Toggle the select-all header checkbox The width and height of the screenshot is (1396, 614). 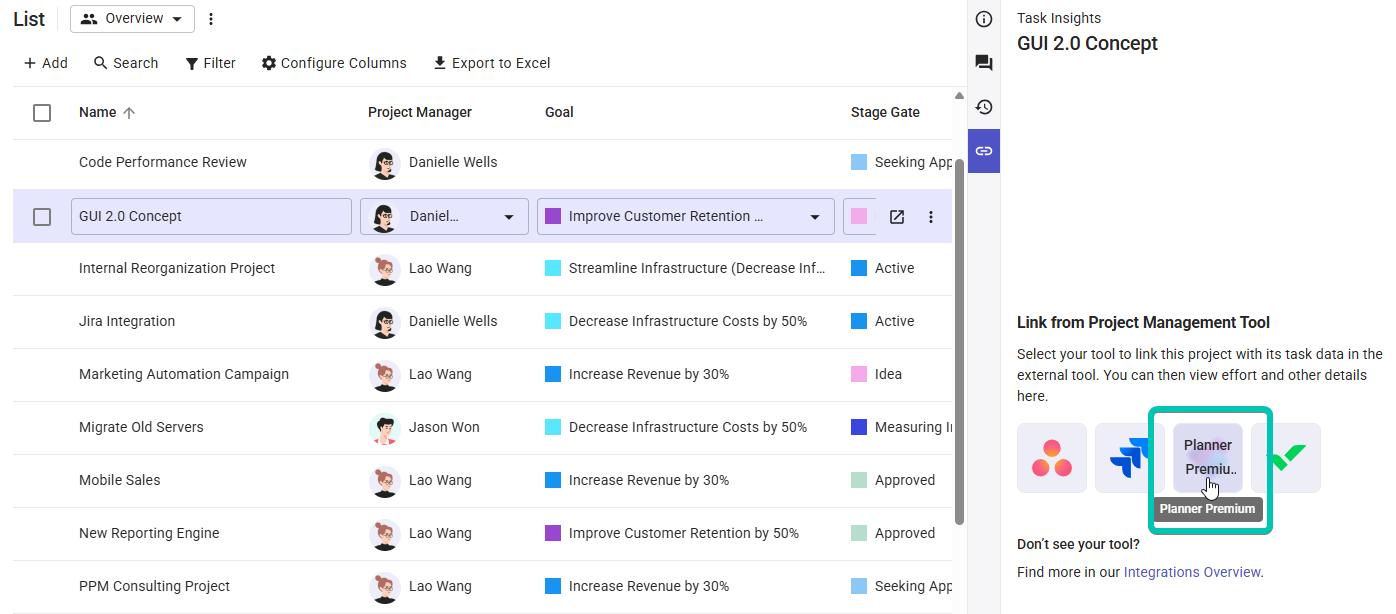point(42,113)
